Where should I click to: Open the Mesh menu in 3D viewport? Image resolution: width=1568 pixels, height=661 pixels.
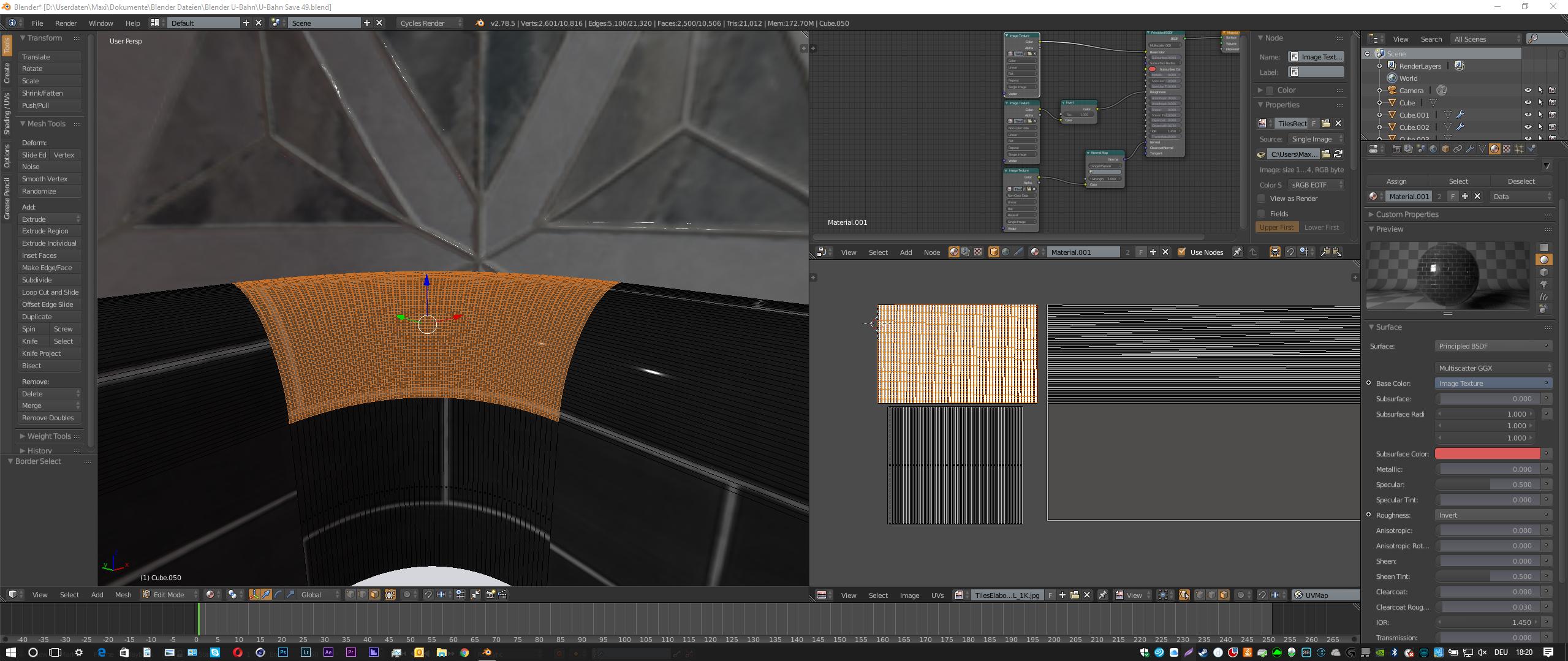(123, 594)
